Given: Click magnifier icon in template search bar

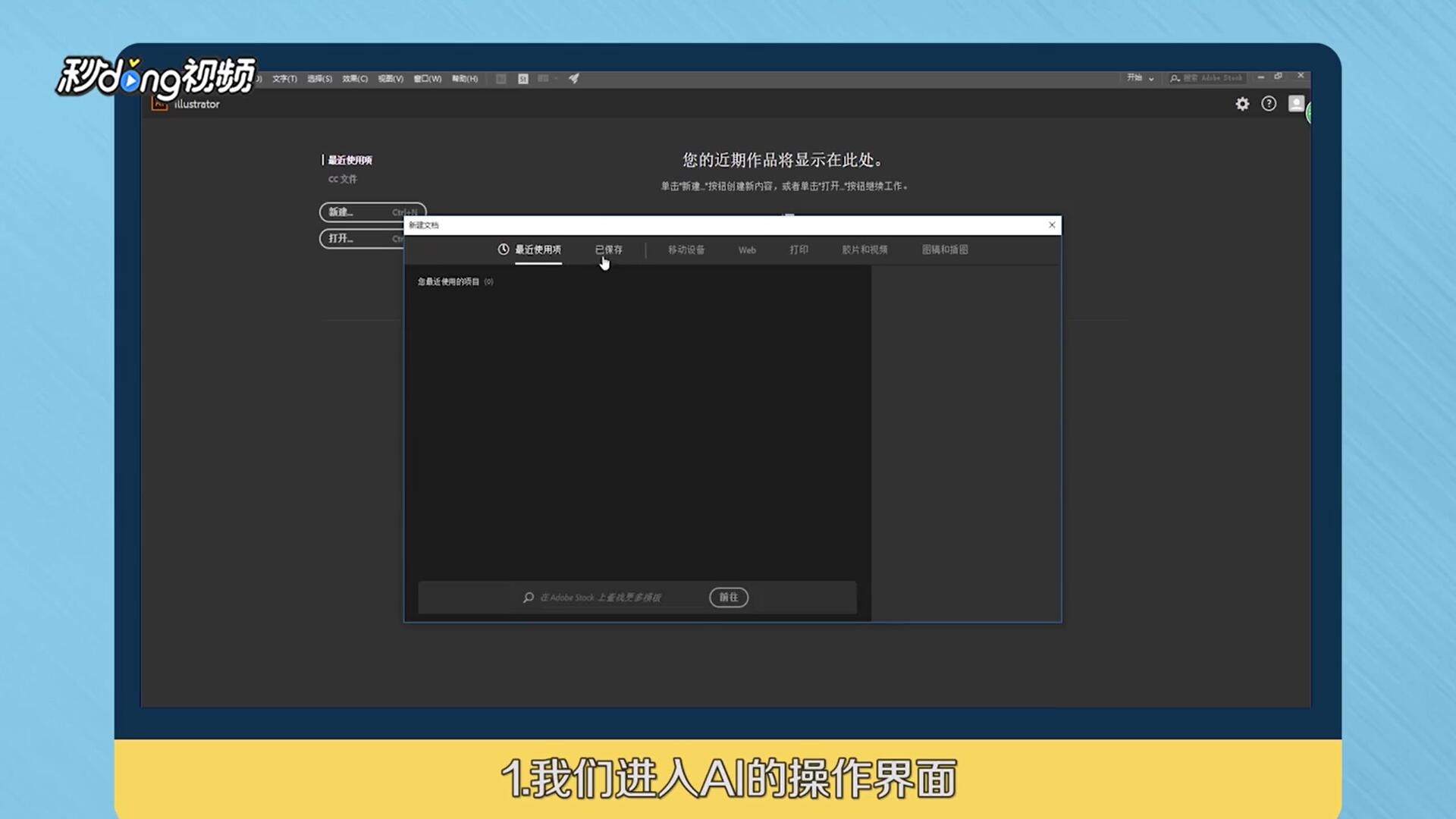Looking at the screenshot, I should [x=528, y=598].
